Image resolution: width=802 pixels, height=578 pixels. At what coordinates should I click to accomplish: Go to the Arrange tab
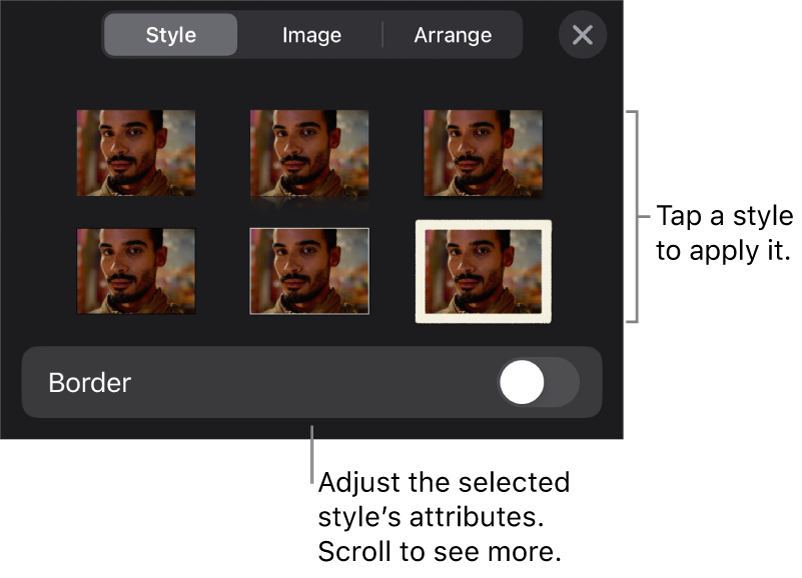coord(453,35)
